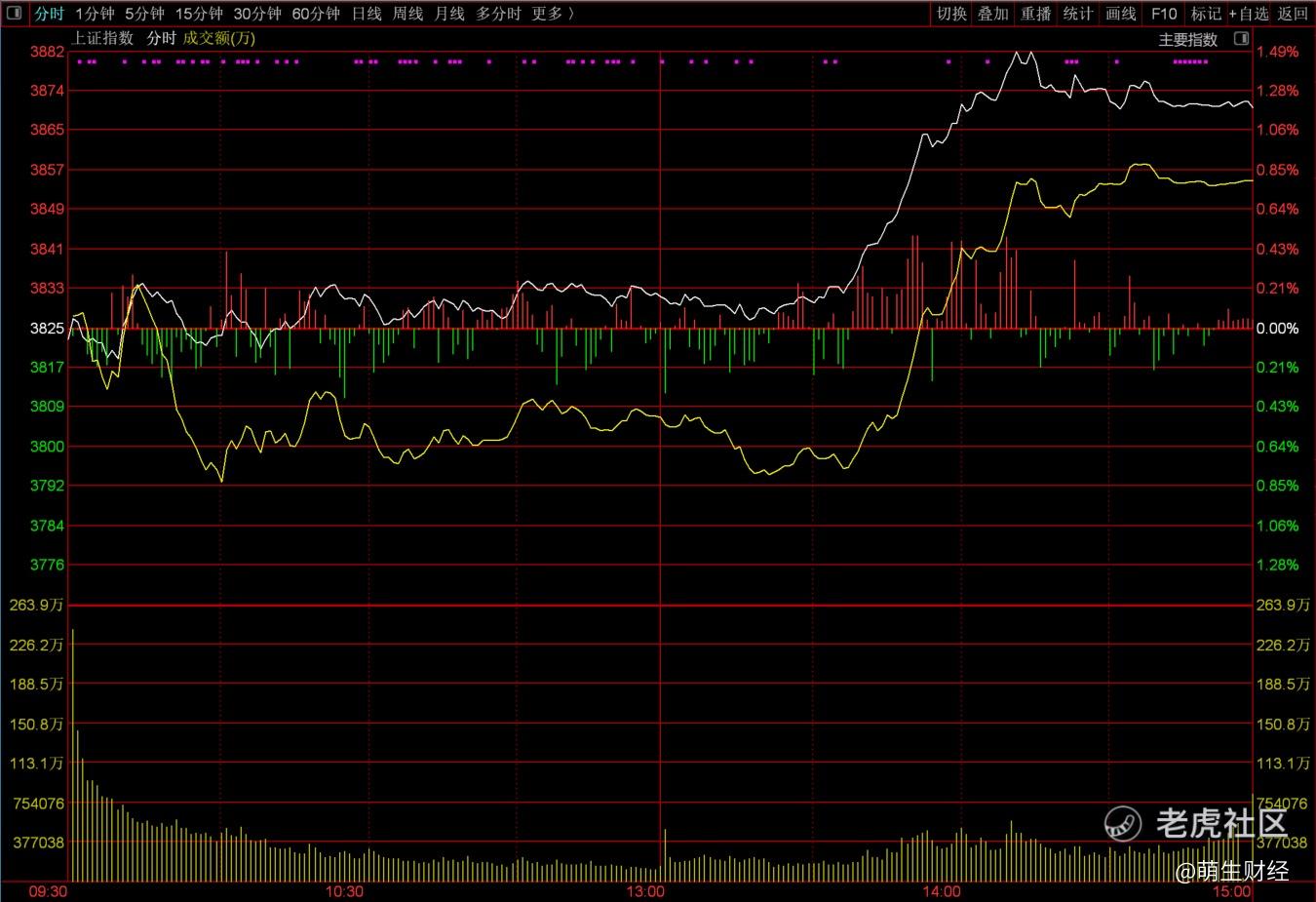Click the 1.49% label on right axis
The image size is (1316, 902).
(x=1277, y=52)
